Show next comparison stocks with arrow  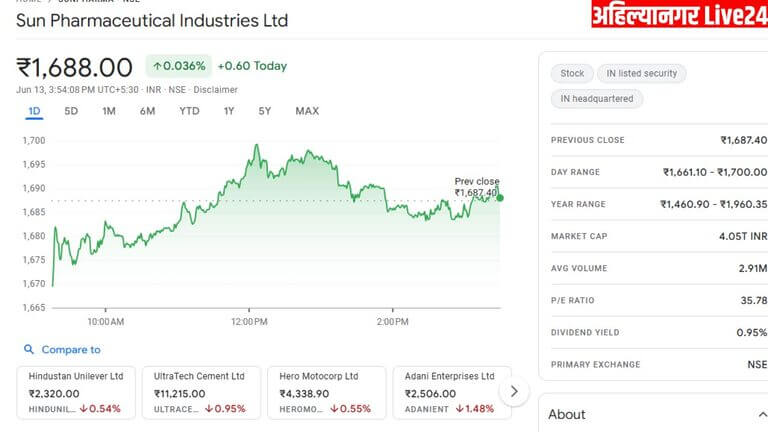coord(514,391)
